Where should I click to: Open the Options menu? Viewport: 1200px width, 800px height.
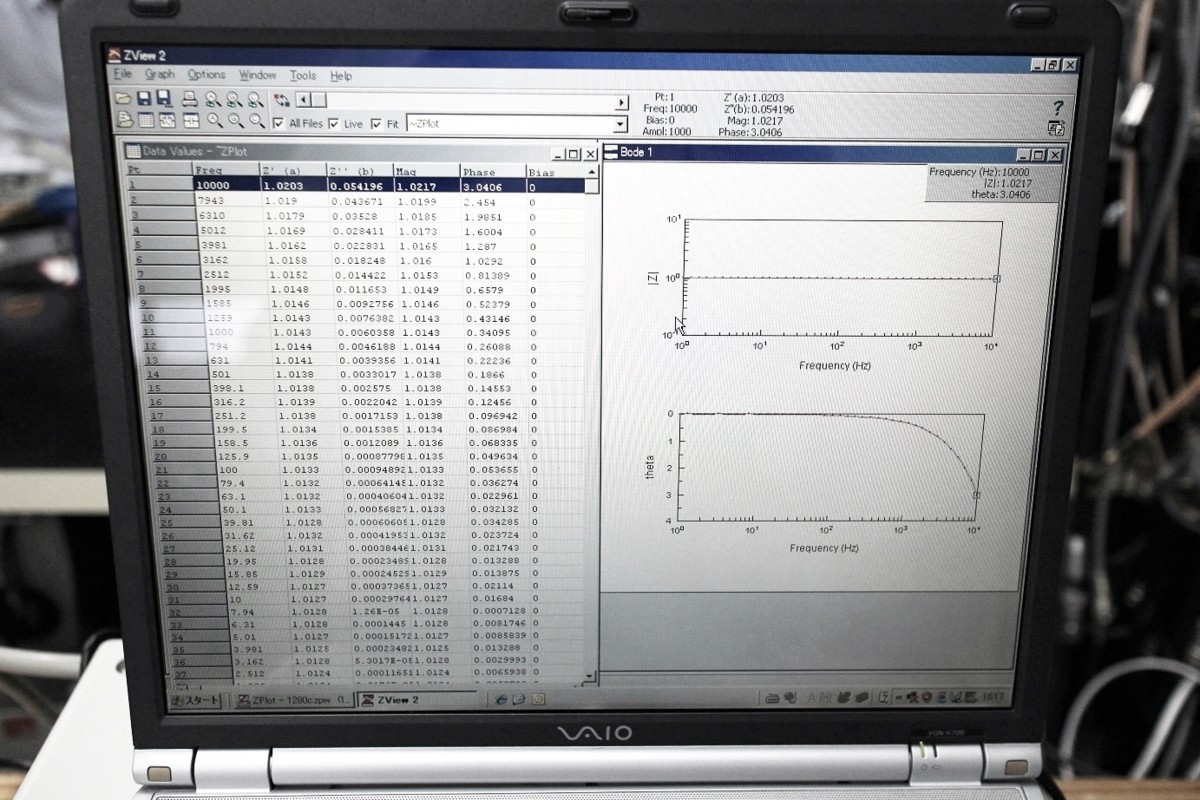coord(207,75)
